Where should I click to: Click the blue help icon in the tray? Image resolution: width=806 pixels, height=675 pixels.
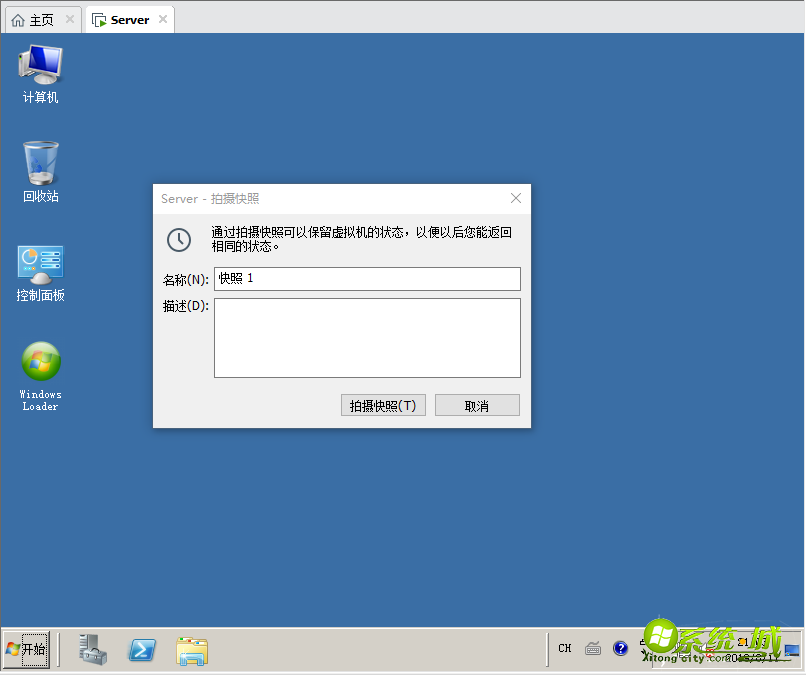[621, 648]
